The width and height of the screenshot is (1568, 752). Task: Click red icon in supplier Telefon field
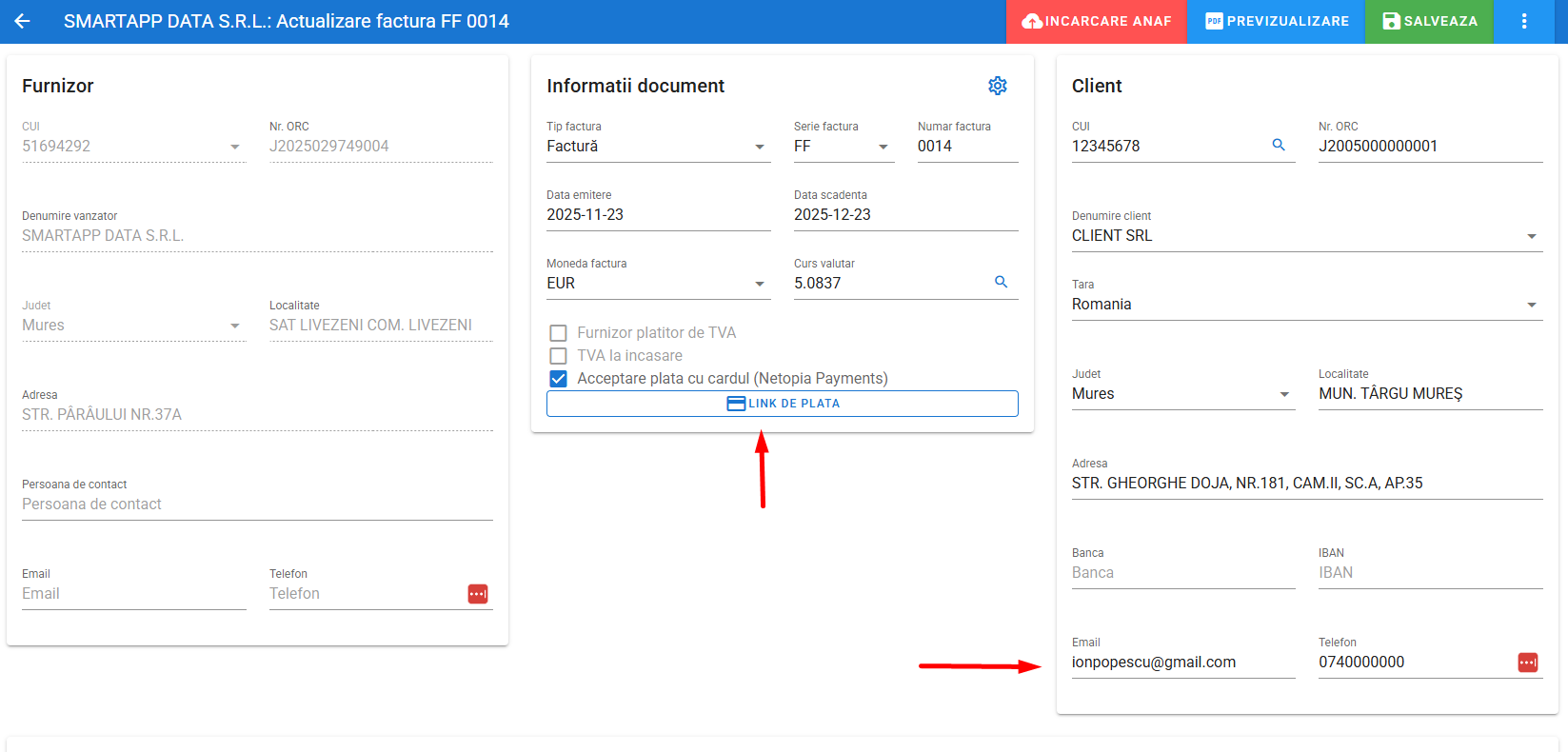pyautogui.click(x=478, y=594)
